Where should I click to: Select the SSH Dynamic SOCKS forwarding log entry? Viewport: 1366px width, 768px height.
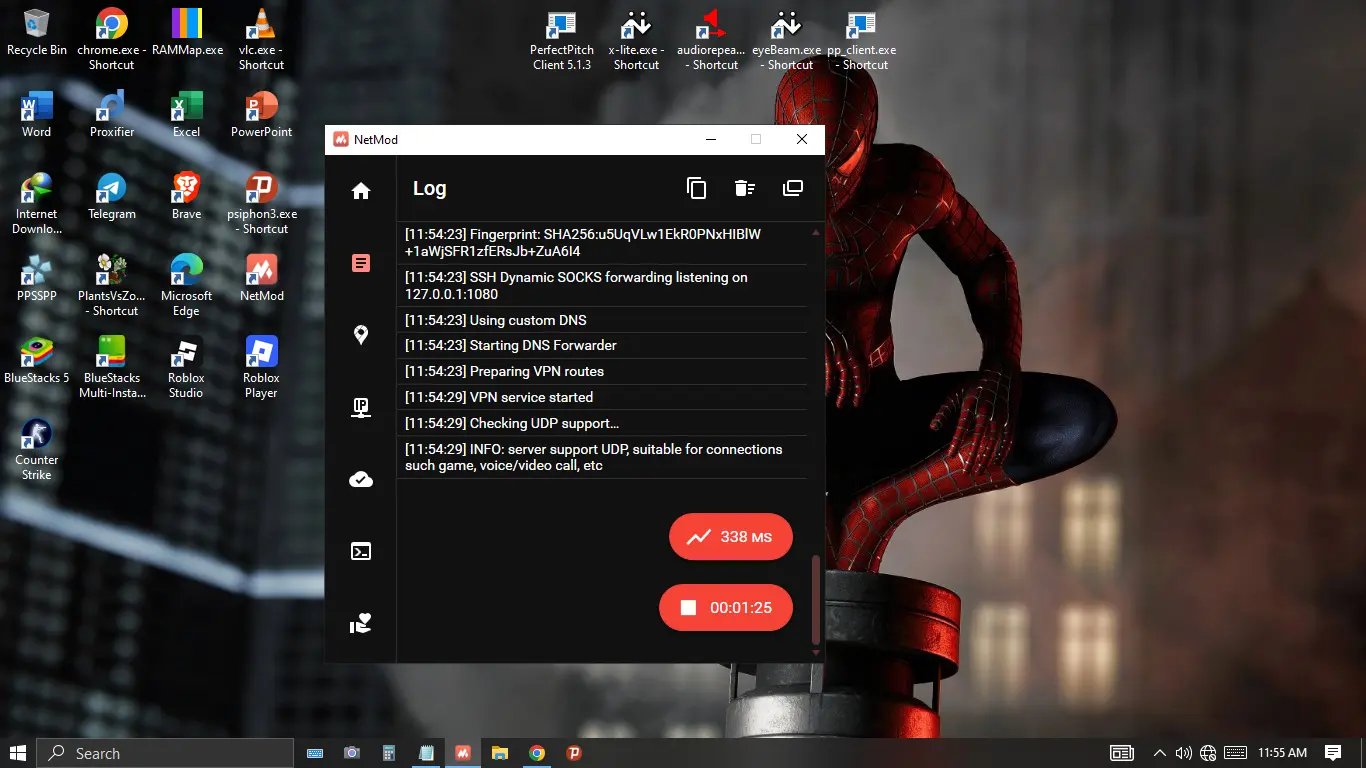[602, 286]
